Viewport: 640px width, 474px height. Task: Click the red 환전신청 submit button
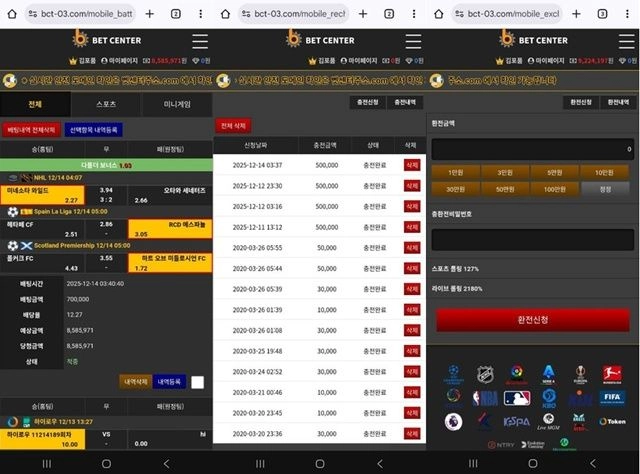tap(533, 320)
